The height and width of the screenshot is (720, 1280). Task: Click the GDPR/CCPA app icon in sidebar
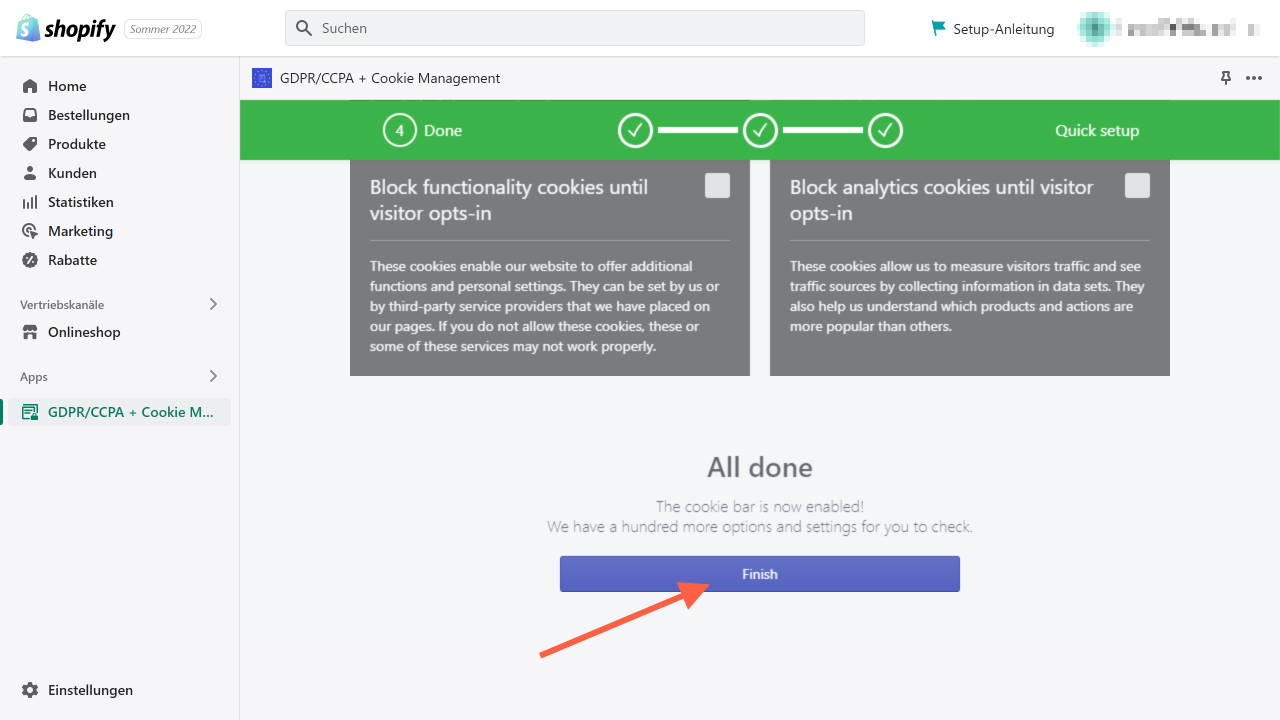(30, 412)
